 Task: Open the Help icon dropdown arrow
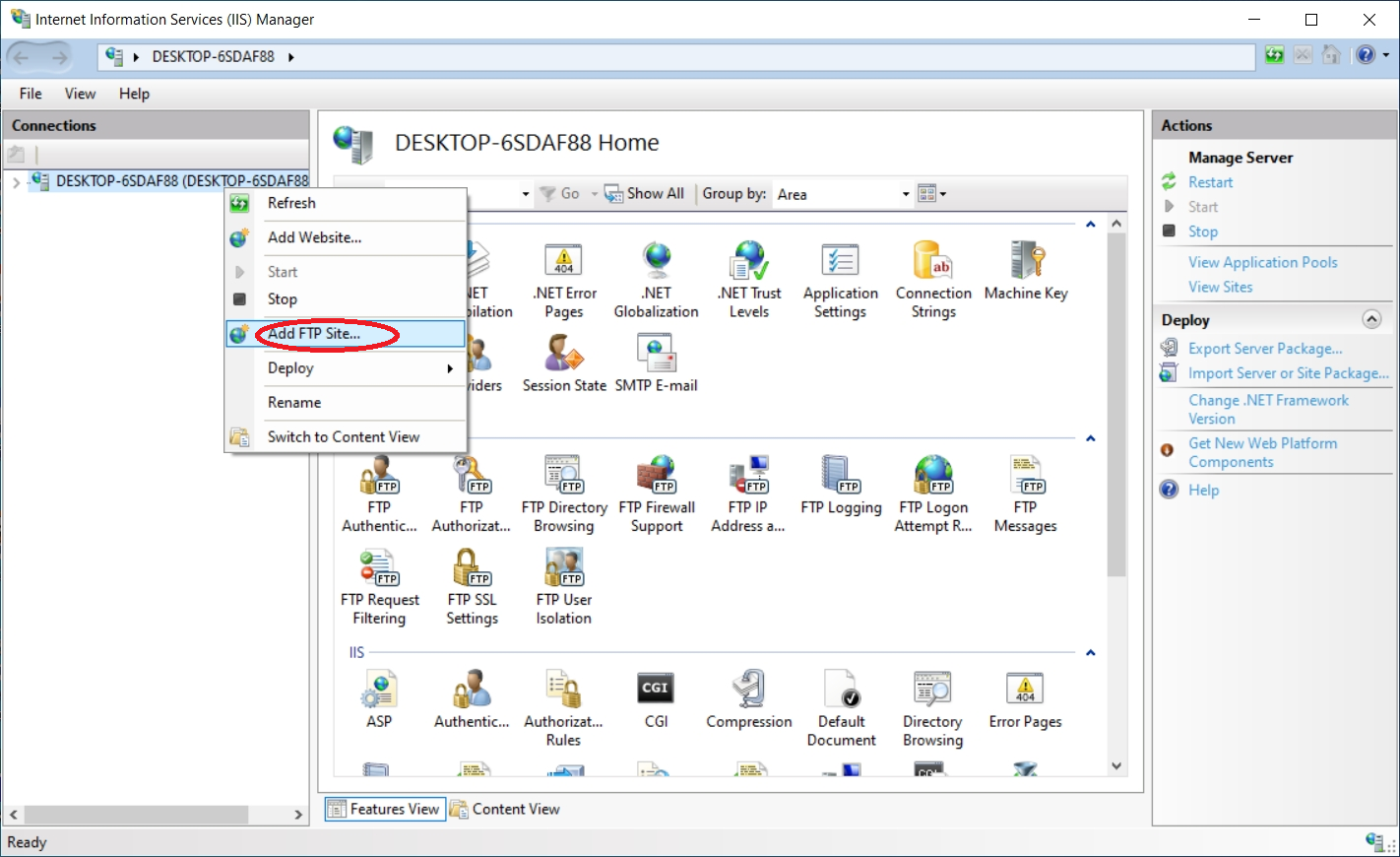[x=1386, y=55]
